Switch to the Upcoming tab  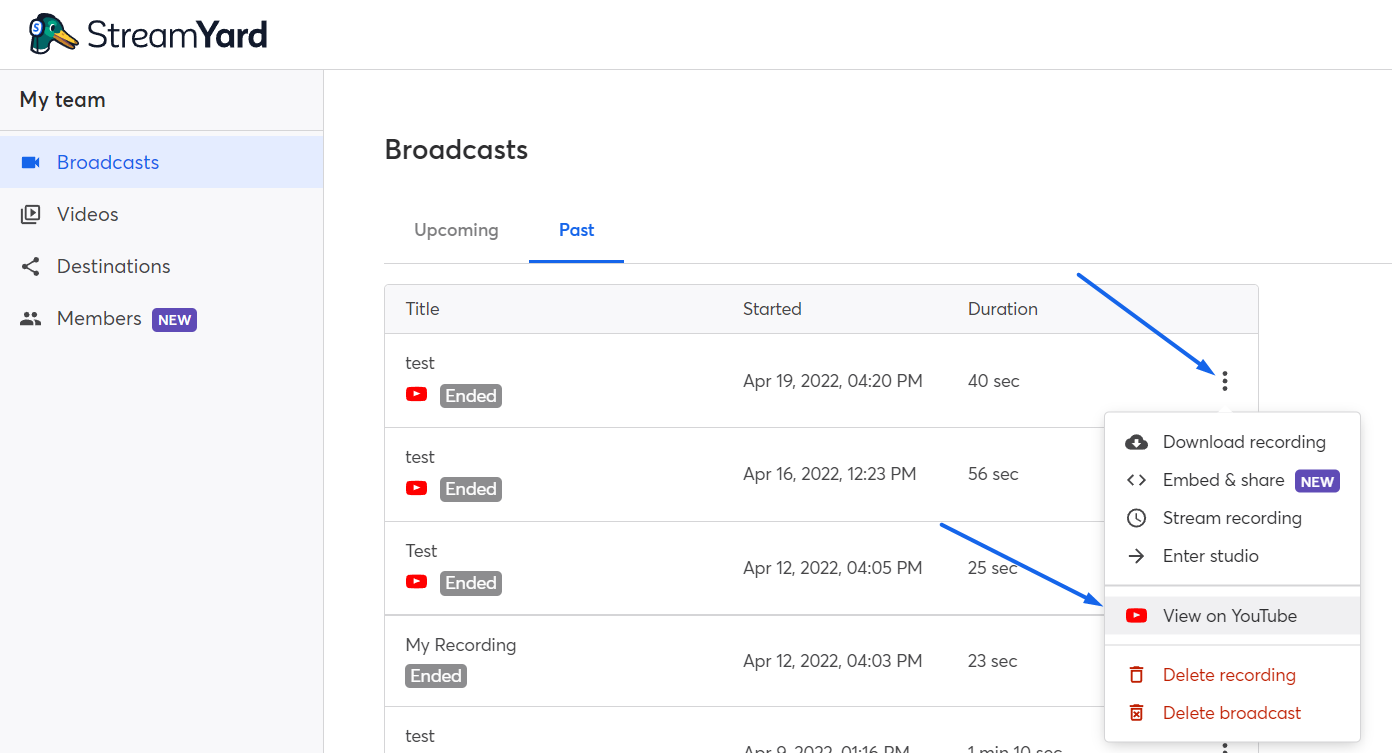(456, 230)
